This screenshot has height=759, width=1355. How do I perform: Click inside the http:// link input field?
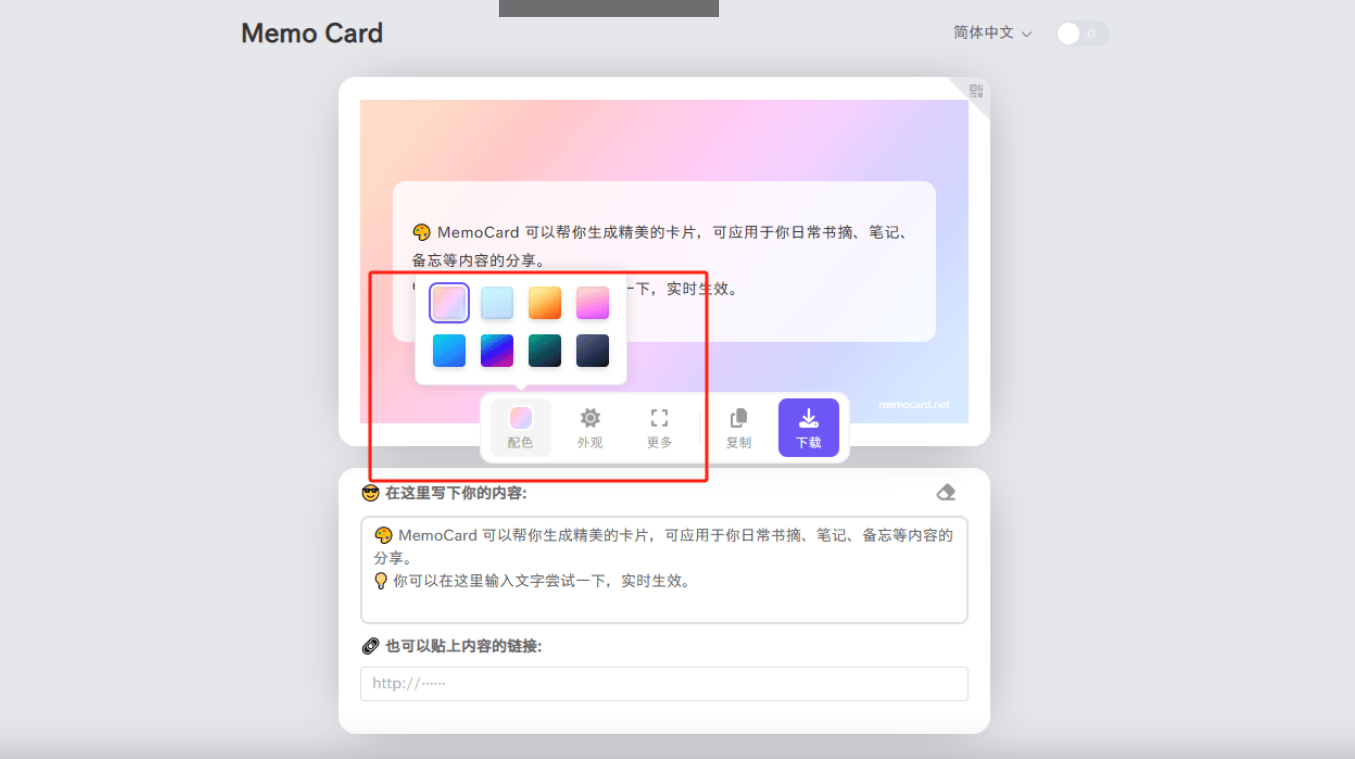coord(663,684)
